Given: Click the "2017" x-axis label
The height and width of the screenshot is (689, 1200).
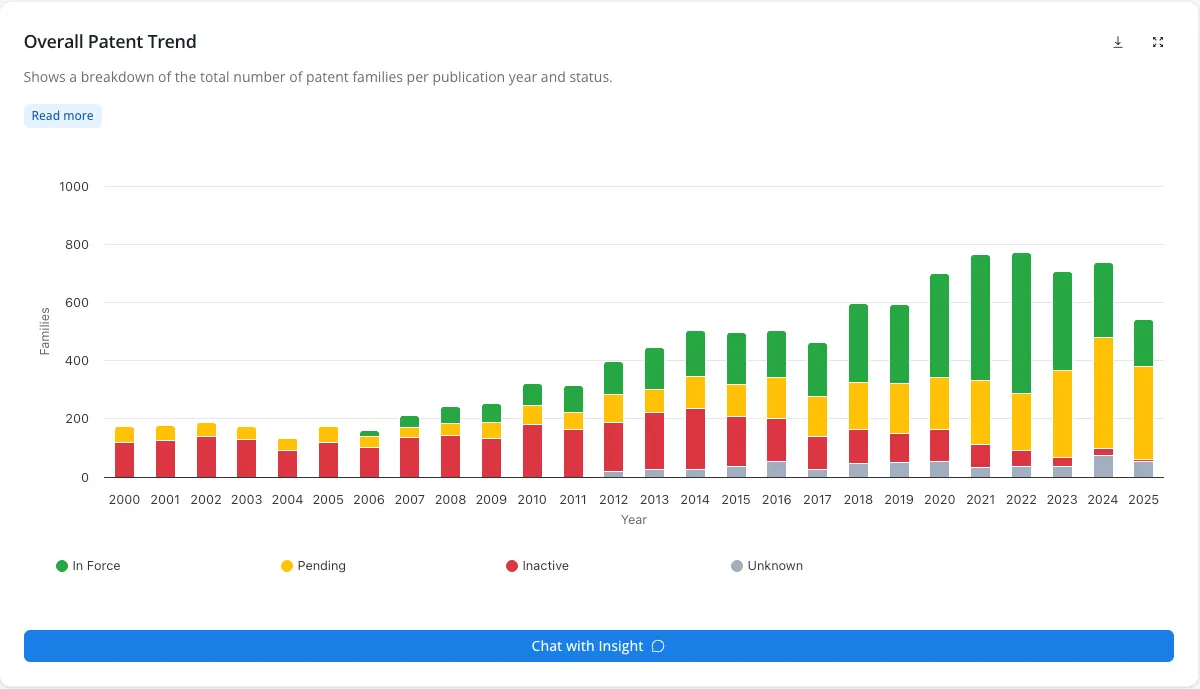Looking at the screenshot, I should pyautogui.click(x=817, y=500).
